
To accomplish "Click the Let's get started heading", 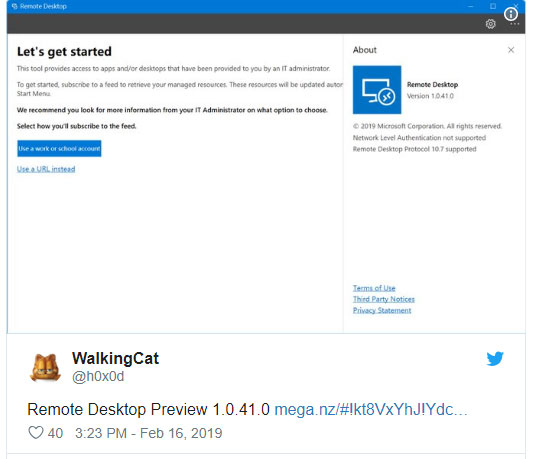I will pos(64,52).
